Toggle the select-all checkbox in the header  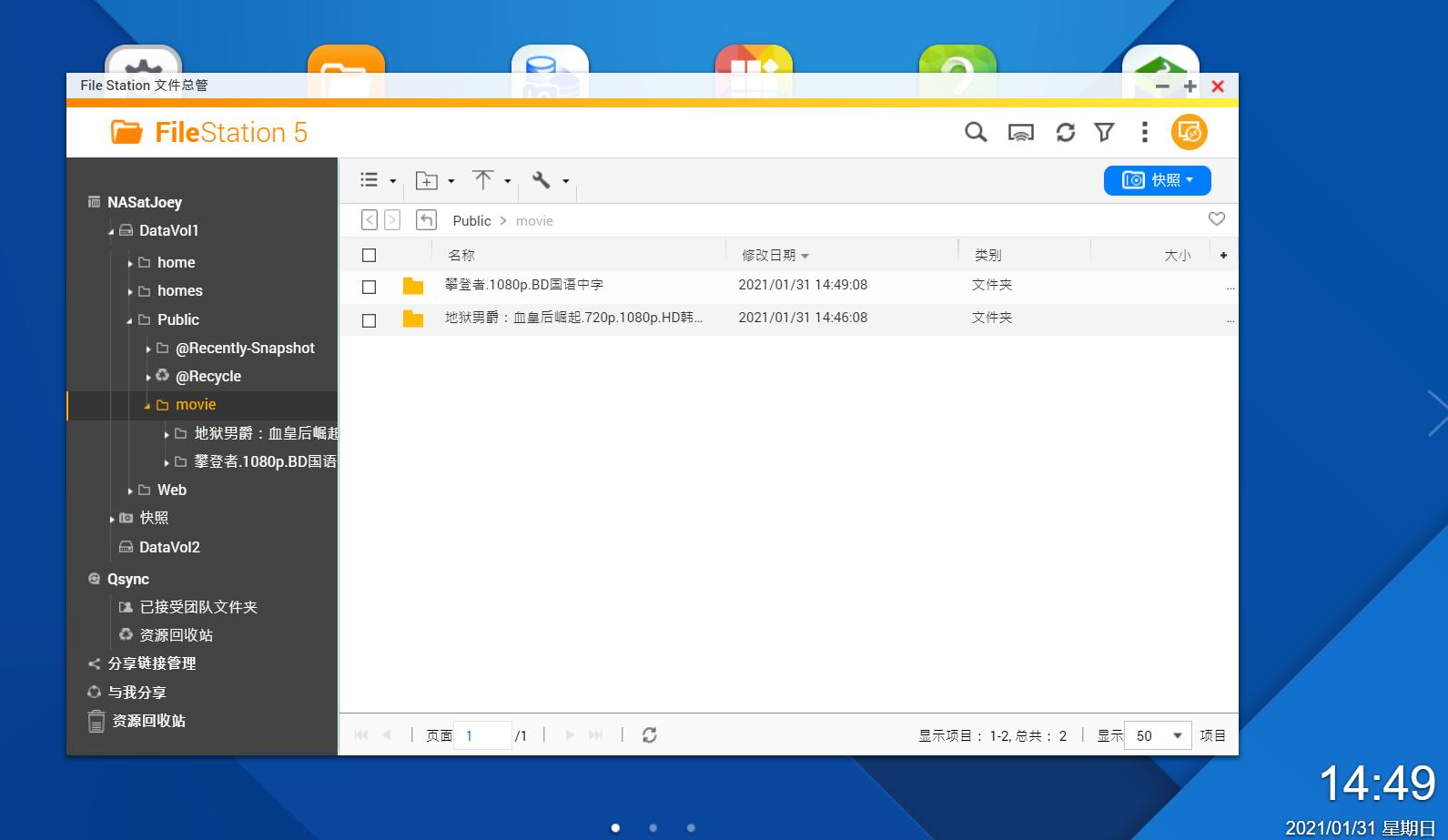click(x=369, y=256)
